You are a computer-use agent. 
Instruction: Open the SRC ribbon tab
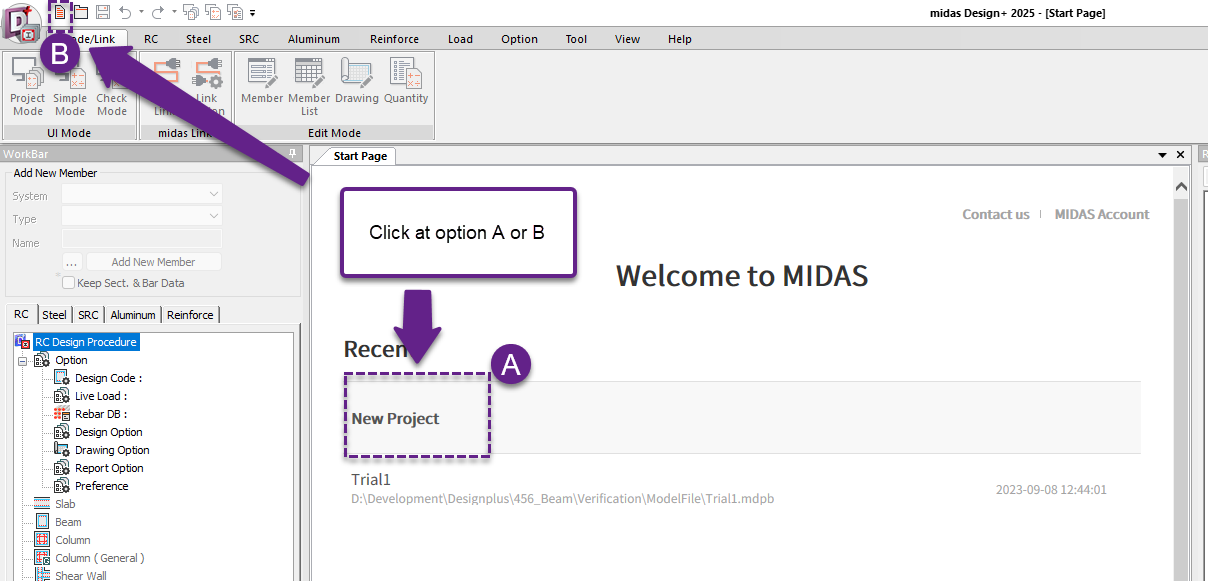click(249, 39)
